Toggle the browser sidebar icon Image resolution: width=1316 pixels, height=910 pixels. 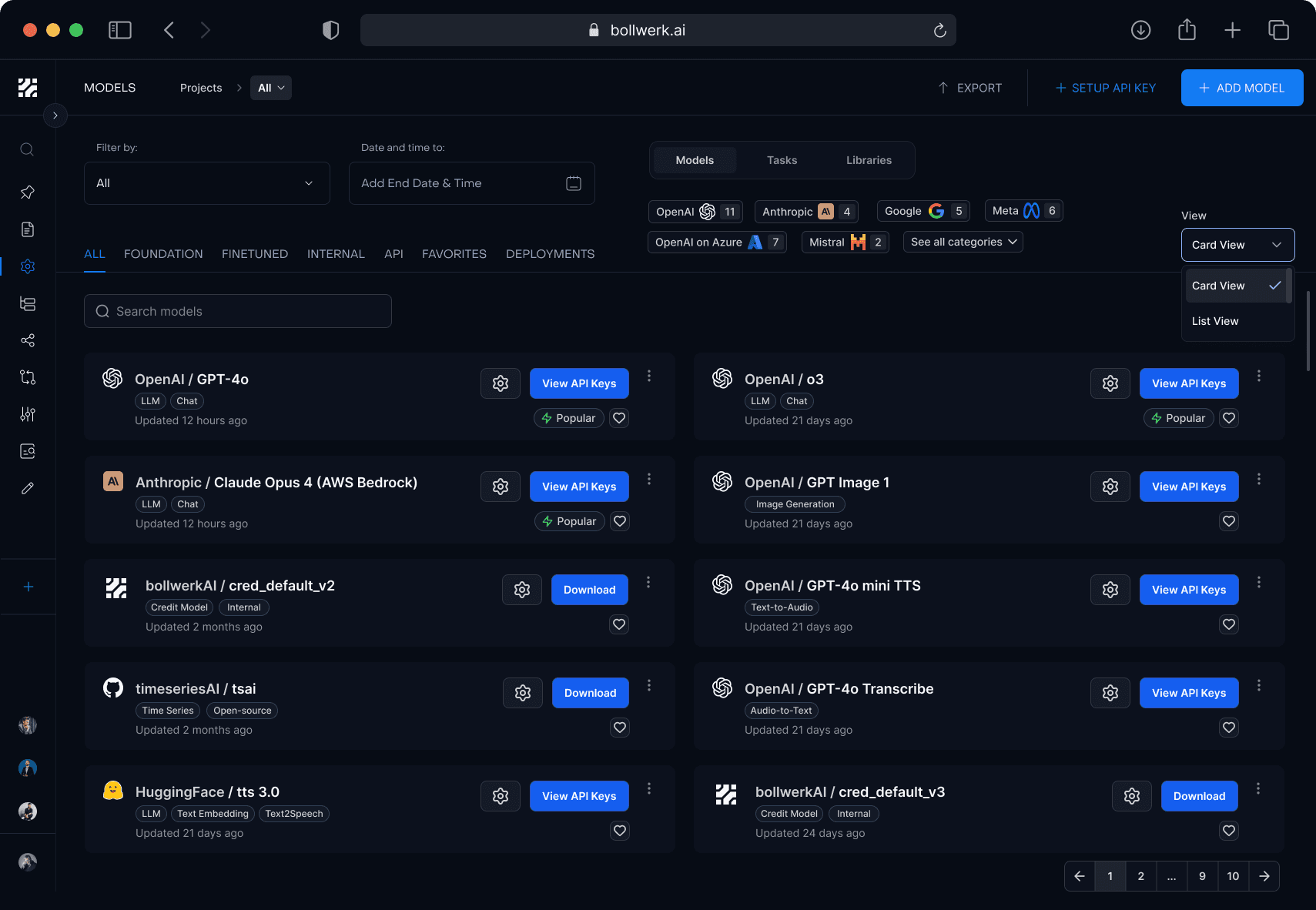pos(120,30)
